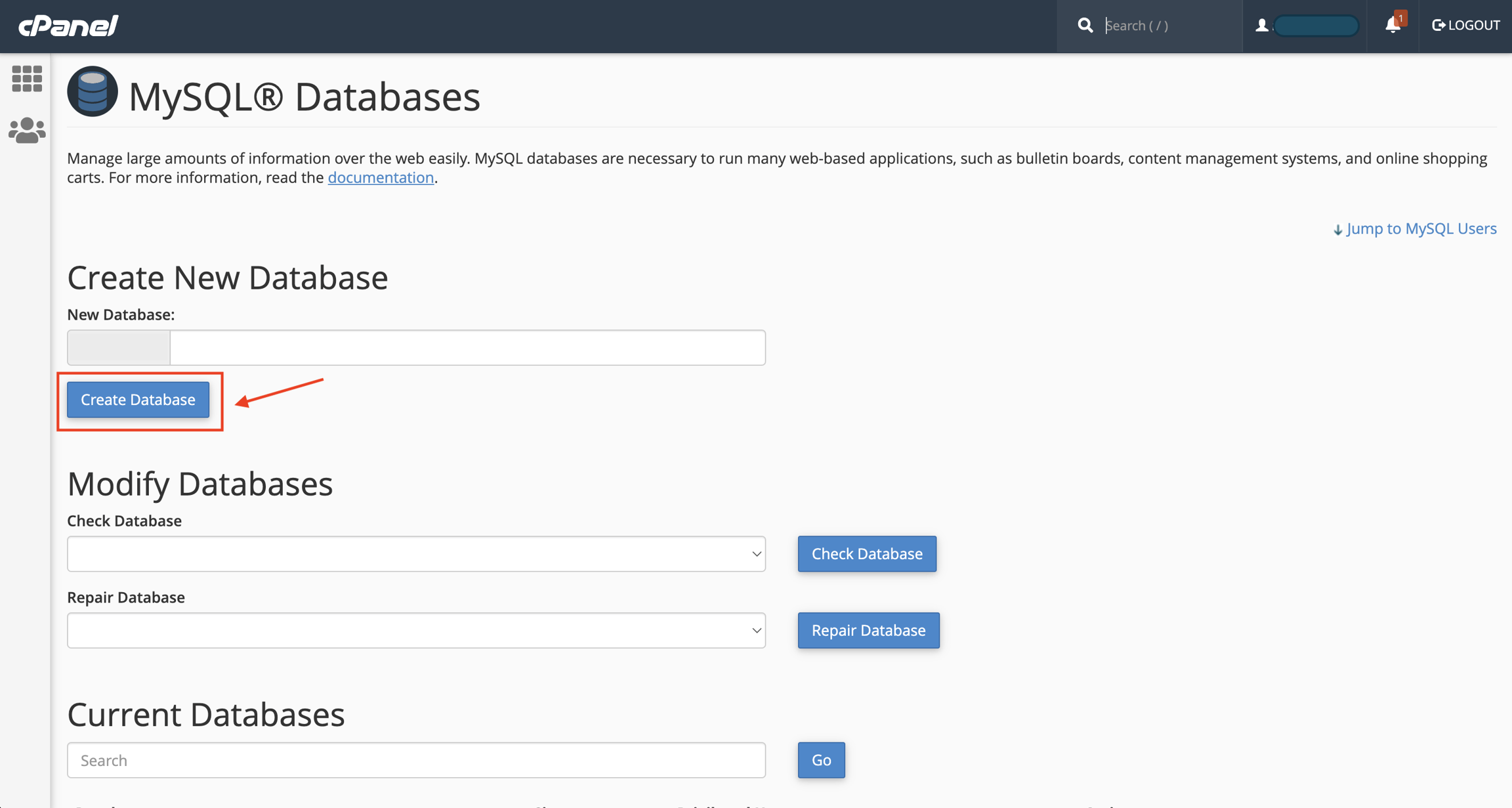Expand the Check Database dropdown
1512x808 pixels.
point(416,554)
